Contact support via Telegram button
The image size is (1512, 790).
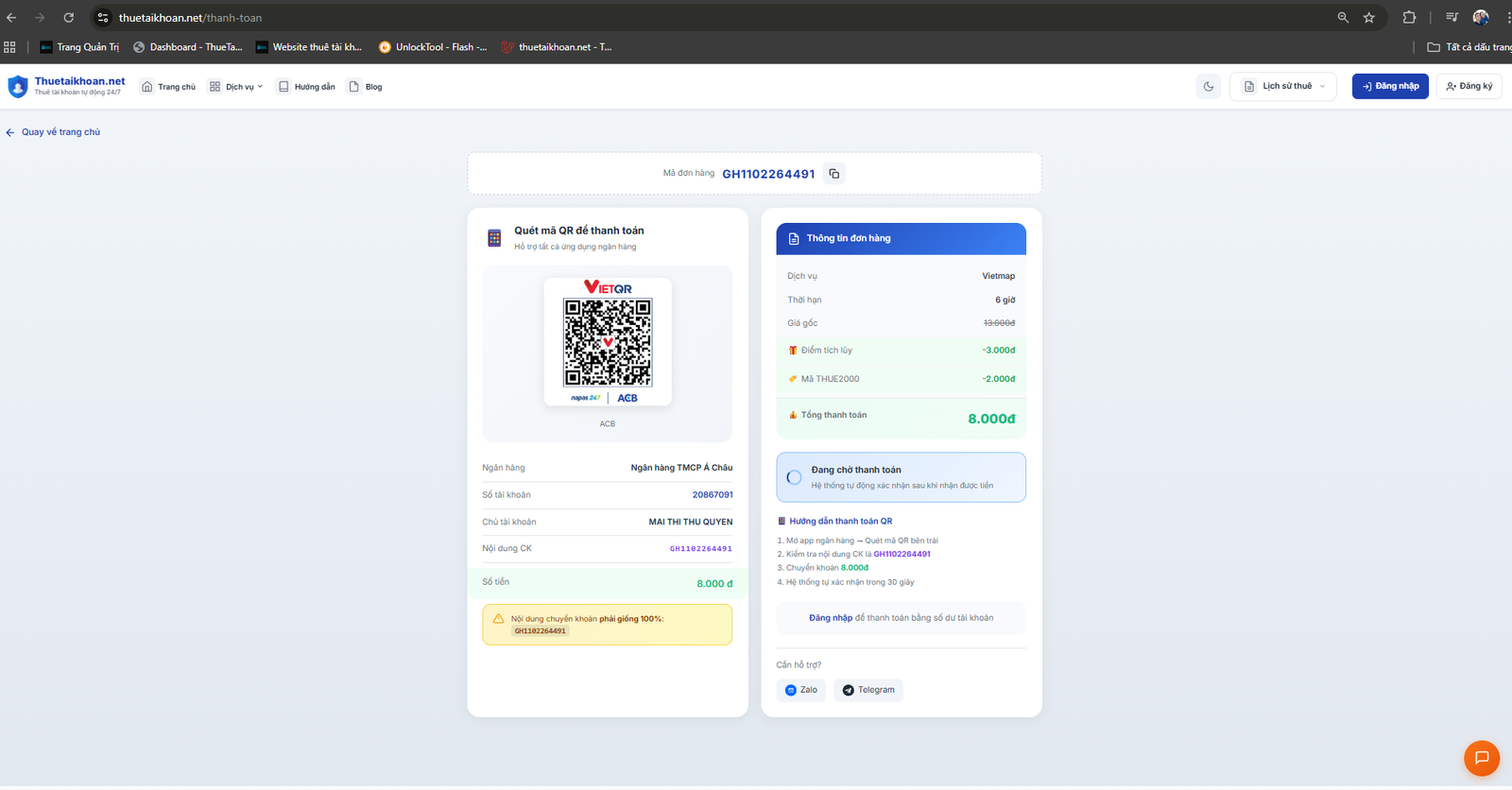(x=868, y=690)
